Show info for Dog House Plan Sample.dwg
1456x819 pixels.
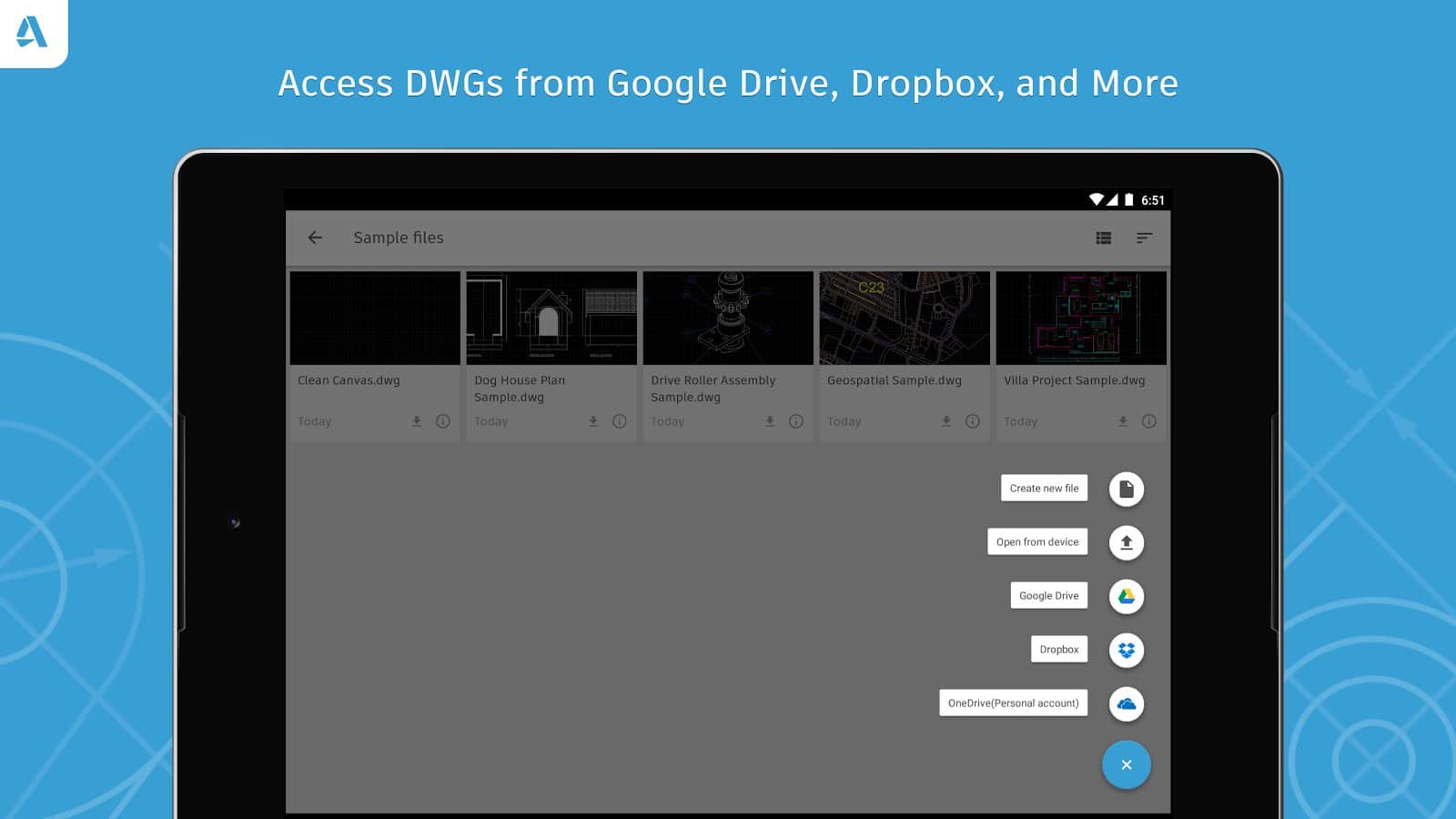tap(620, 421)
